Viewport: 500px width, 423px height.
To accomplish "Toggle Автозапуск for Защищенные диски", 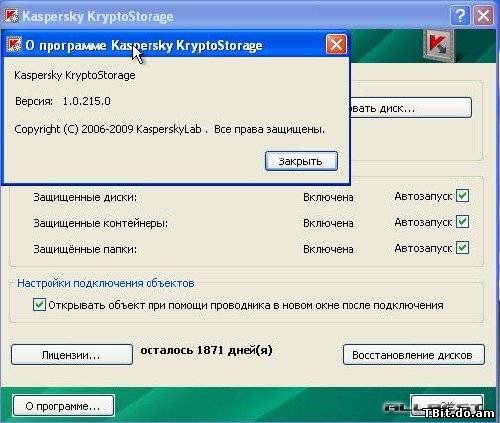I will coord(462,196).
